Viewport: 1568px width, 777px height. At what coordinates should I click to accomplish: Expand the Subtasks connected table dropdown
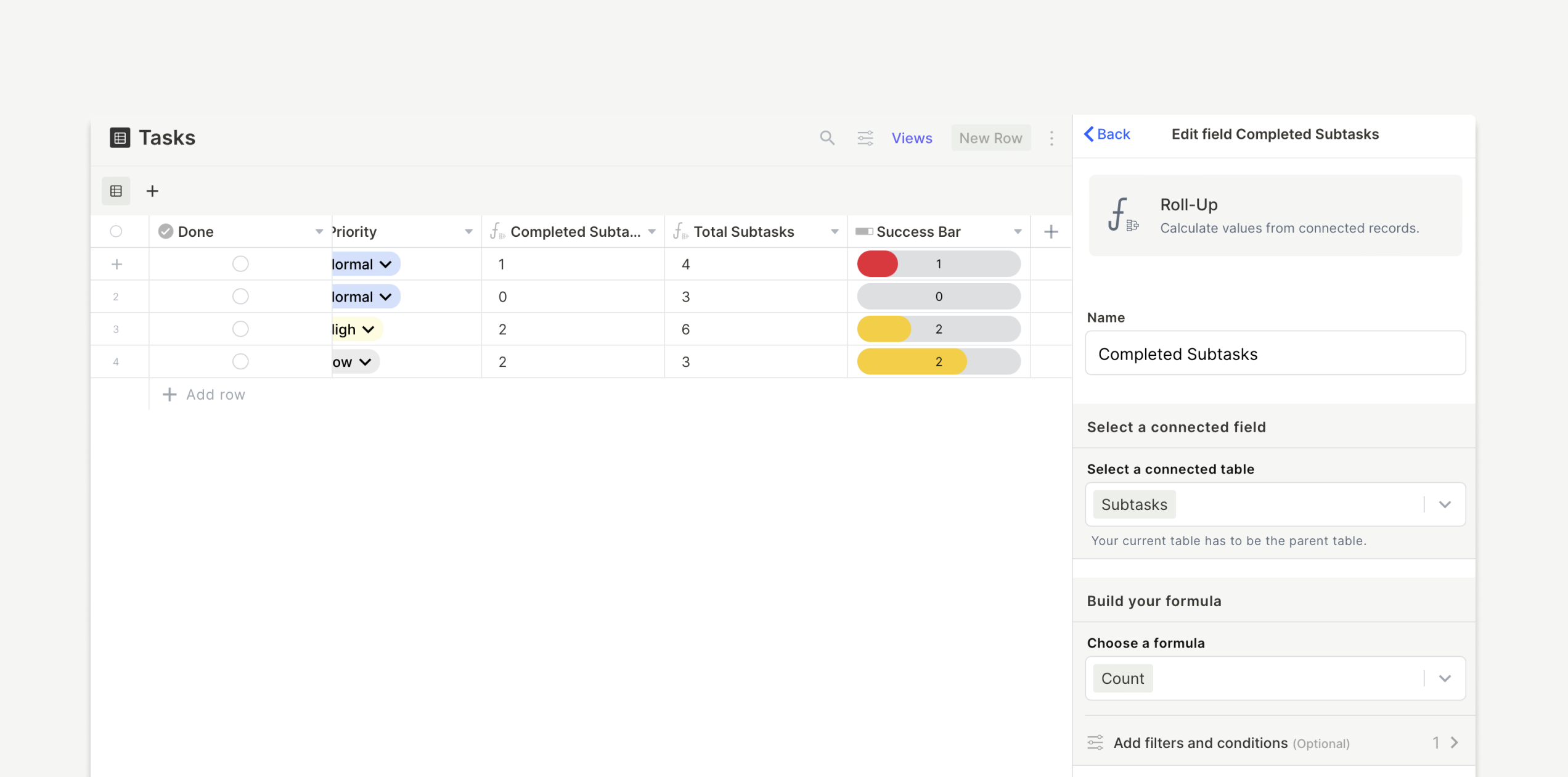[1444, 504]
